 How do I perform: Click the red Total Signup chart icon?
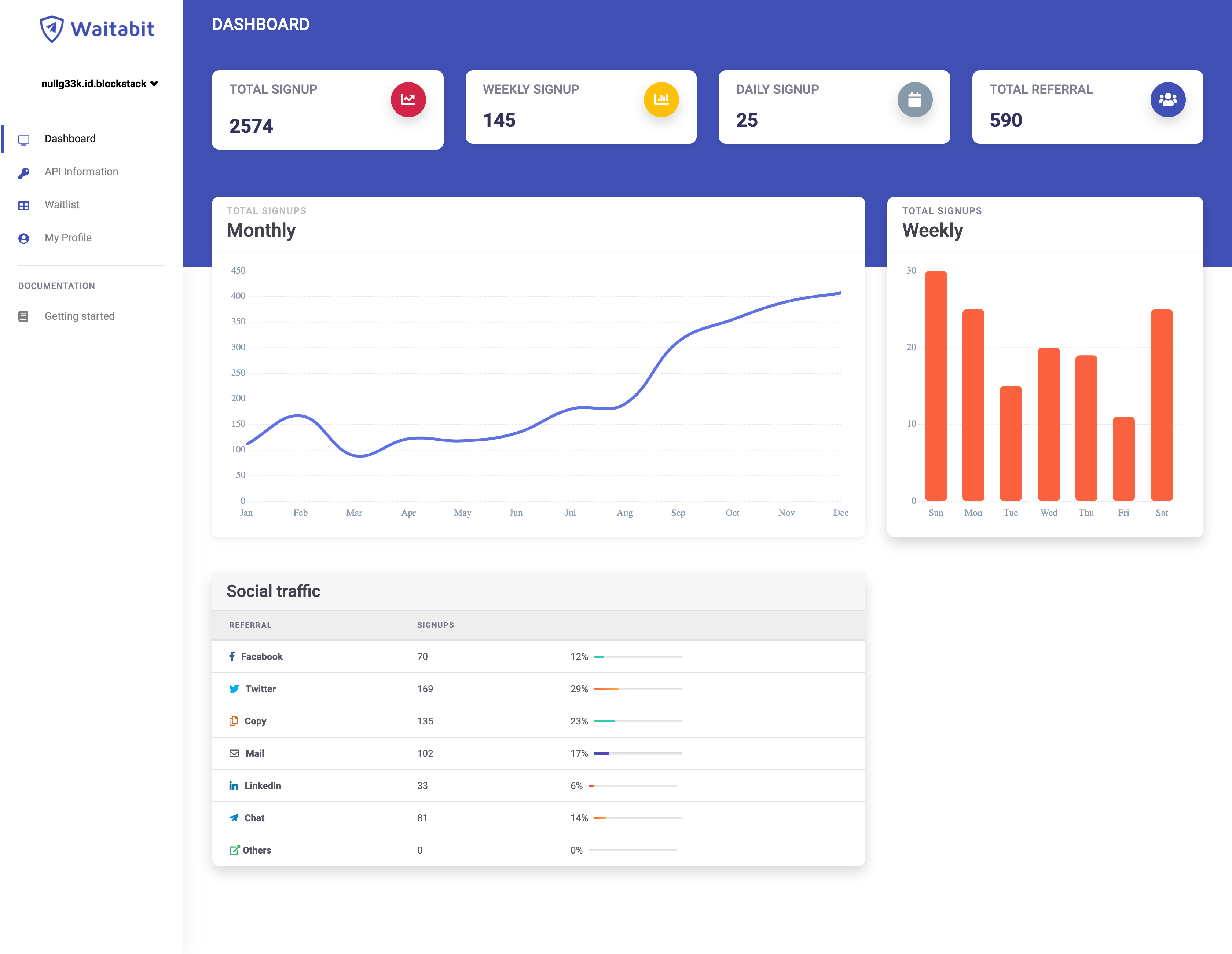(408, 99)
